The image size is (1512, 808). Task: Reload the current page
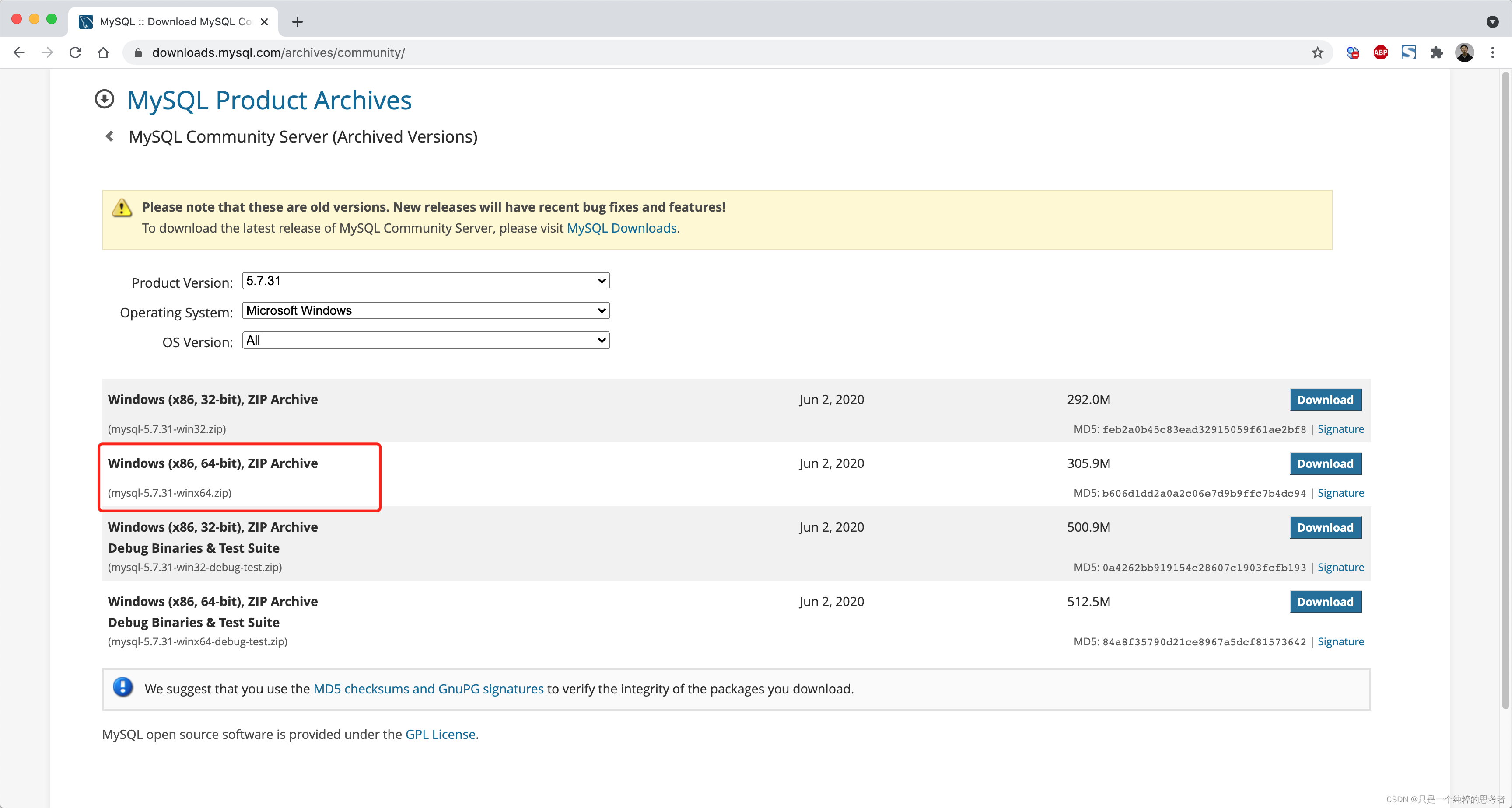(x=75, y=53)
